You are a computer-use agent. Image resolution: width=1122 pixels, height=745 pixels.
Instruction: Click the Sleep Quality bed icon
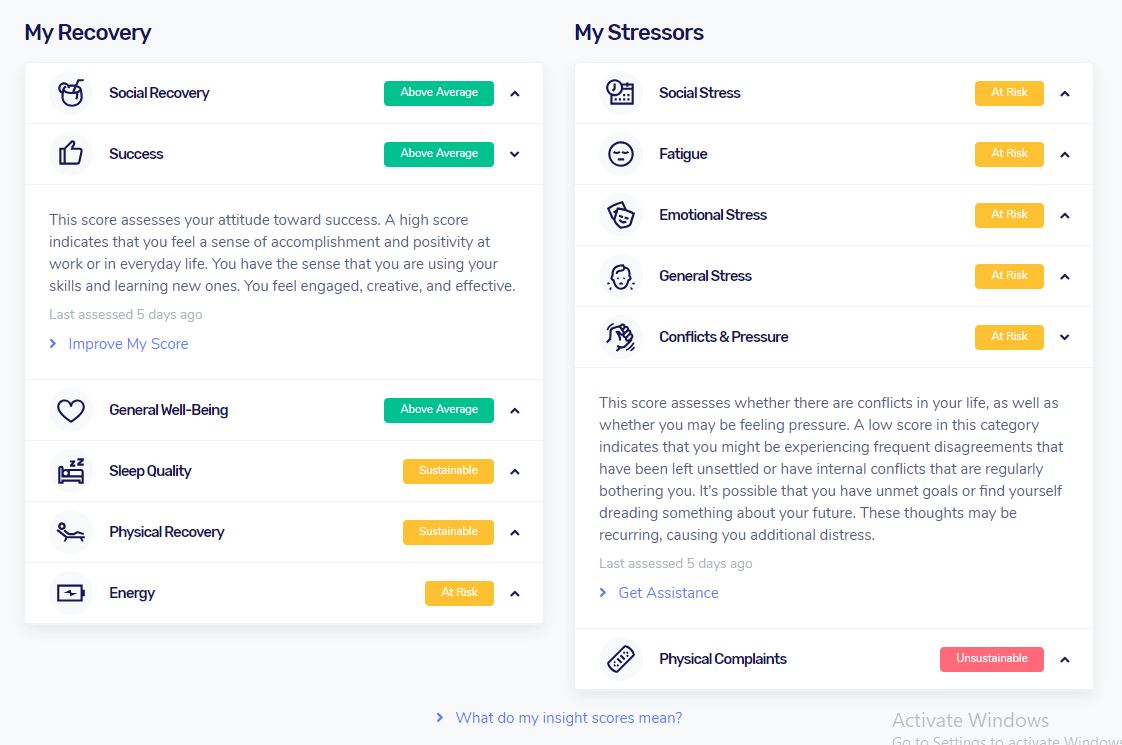(x=71, y=471)
